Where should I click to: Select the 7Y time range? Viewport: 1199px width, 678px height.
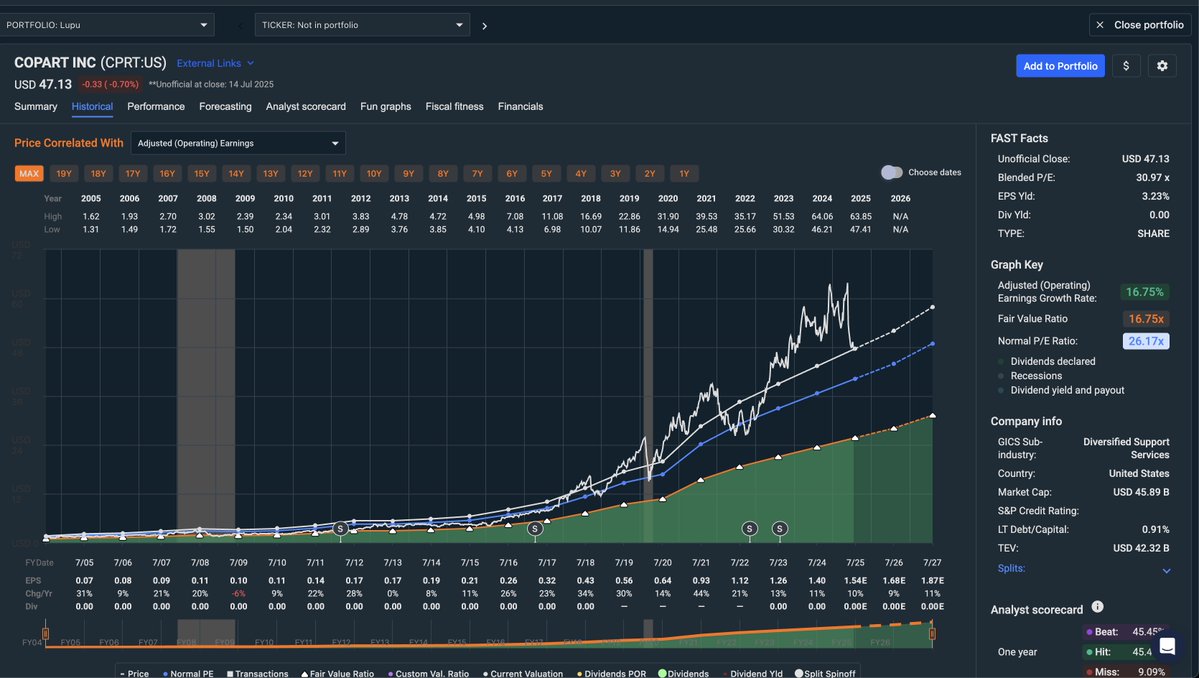point(477,174)
